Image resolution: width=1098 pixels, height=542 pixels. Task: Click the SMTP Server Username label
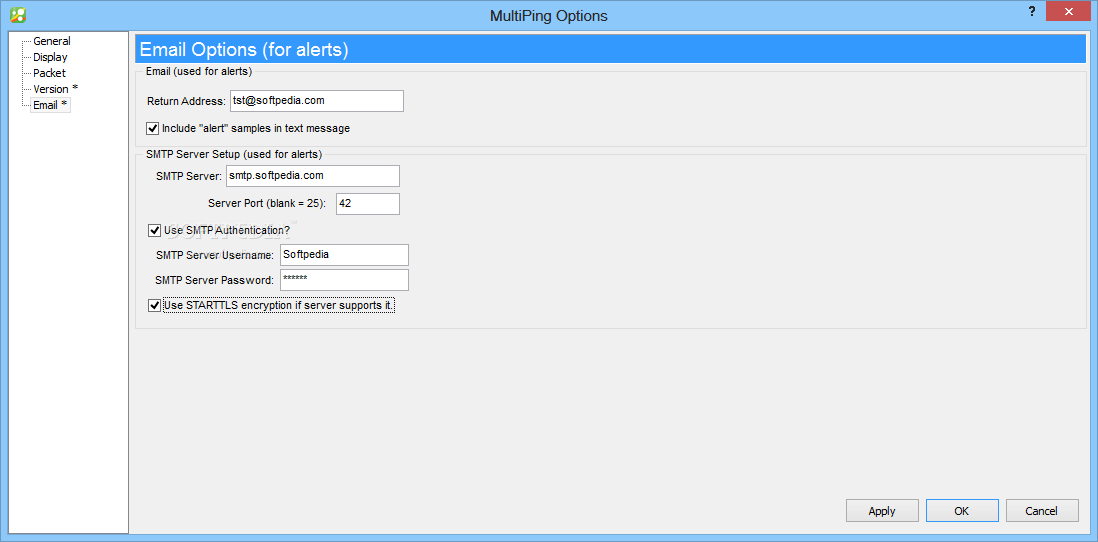[x=216, y=255]
